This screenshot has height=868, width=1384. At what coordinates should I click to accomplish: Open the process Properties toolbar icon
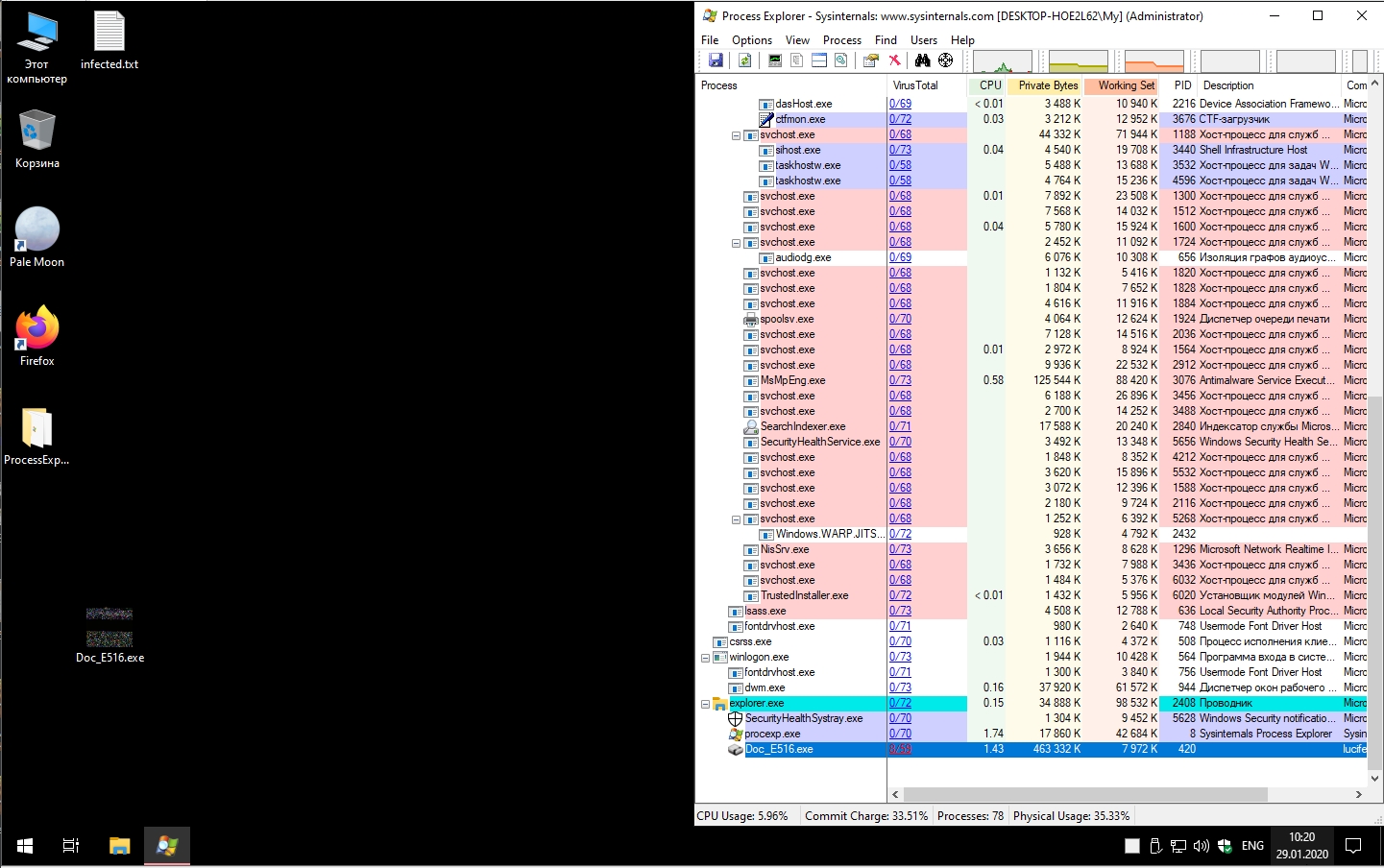tap(871, 60)
